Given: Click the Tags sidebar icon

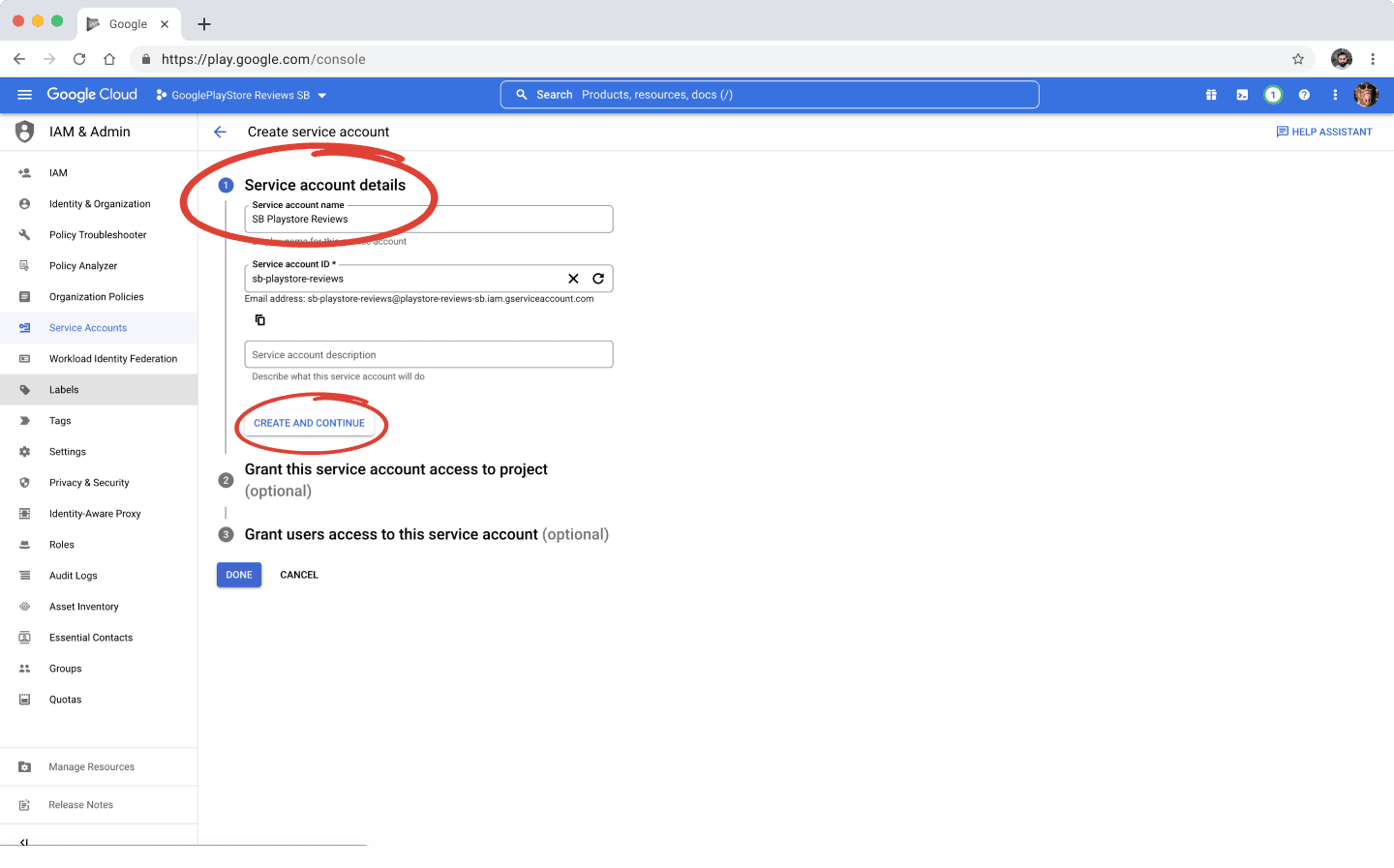Looking at the screenshot, I should point(25,421).
